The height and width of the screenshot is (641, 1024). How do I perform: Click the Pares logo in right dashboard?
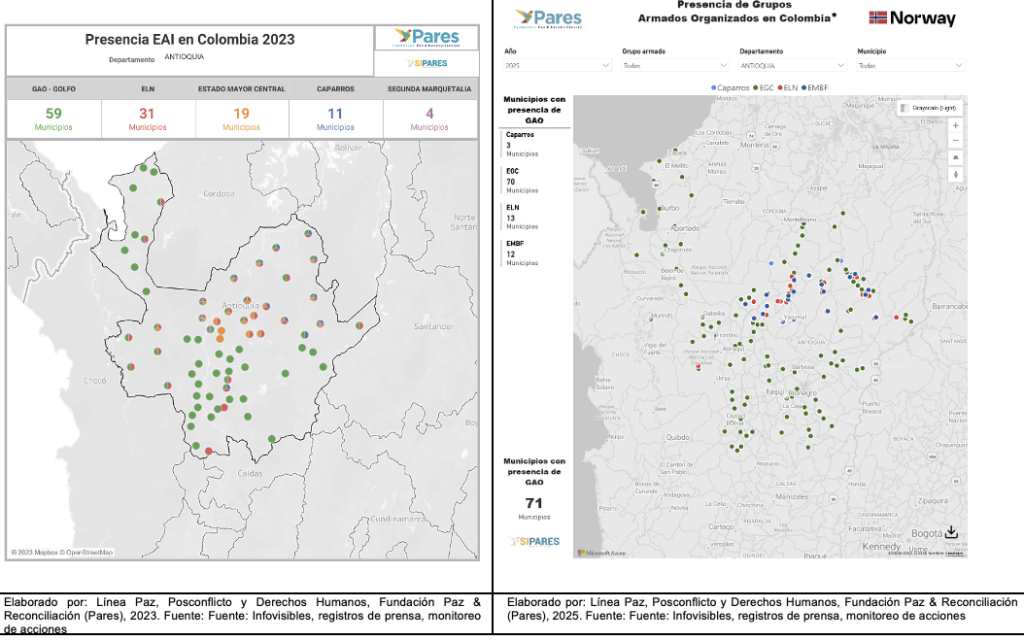coord(548,18)
